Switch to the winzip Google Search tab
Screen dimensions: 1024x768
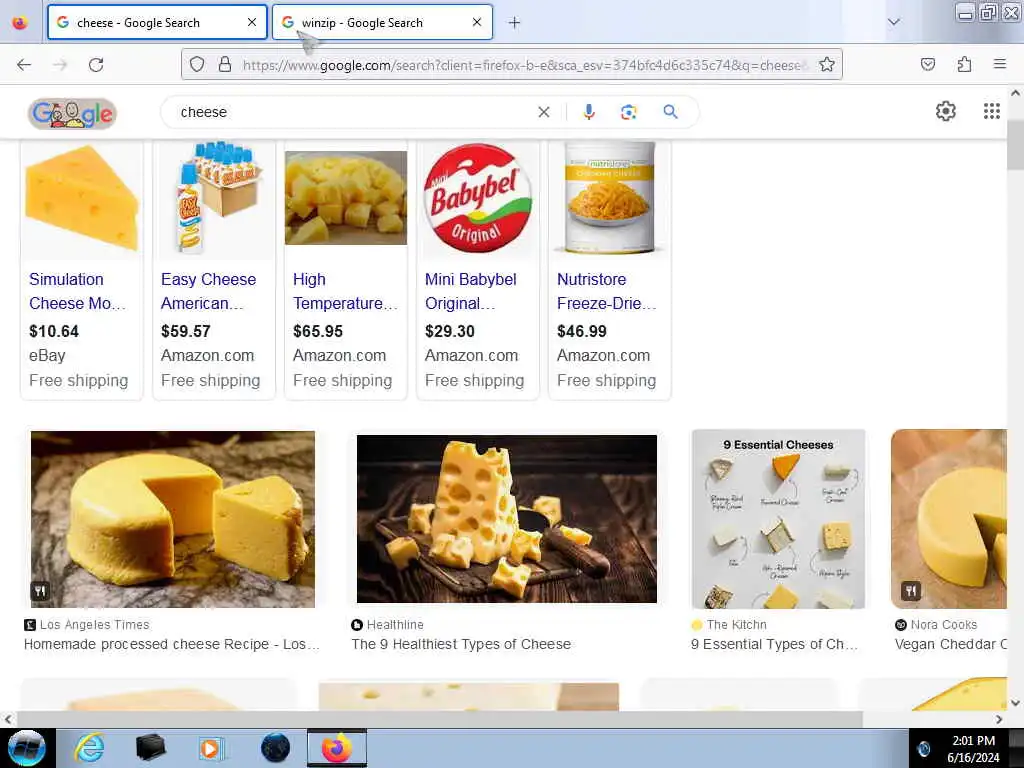point(382,22)
